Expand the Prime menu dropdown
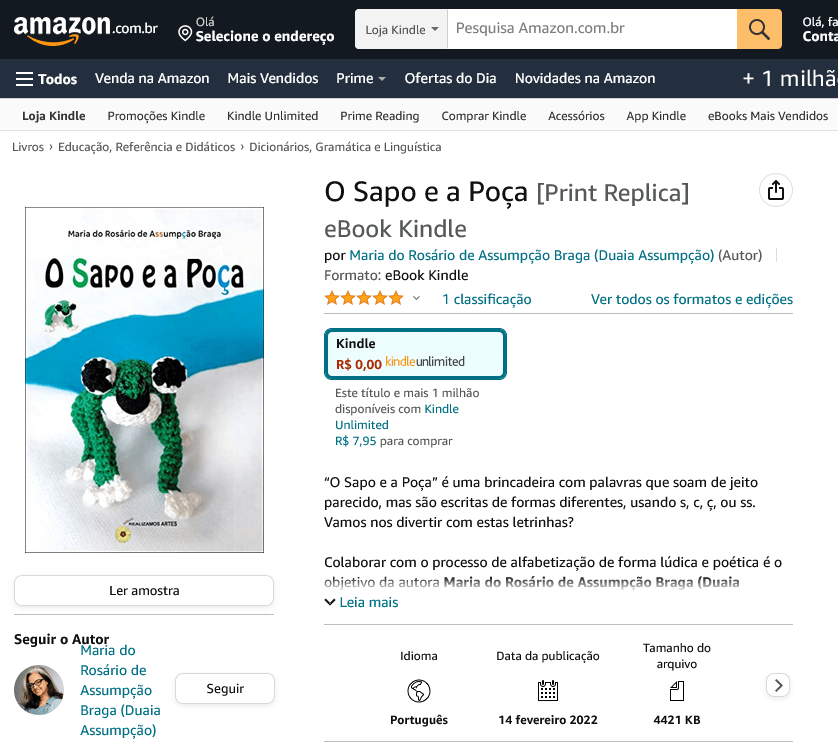Image resolution: width=838 pixels, height=745 pixels. pos(361,79)
